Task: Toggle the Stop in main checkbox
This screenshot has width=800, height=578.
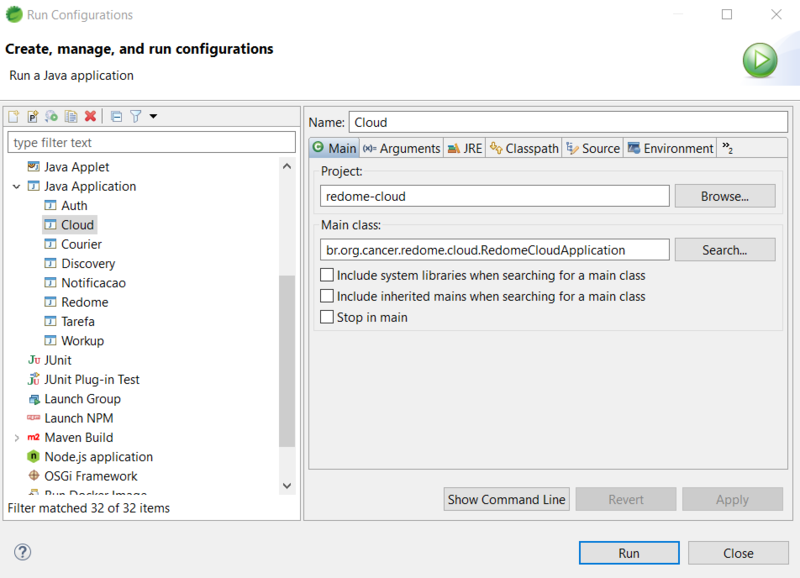Action: point(327,317)
